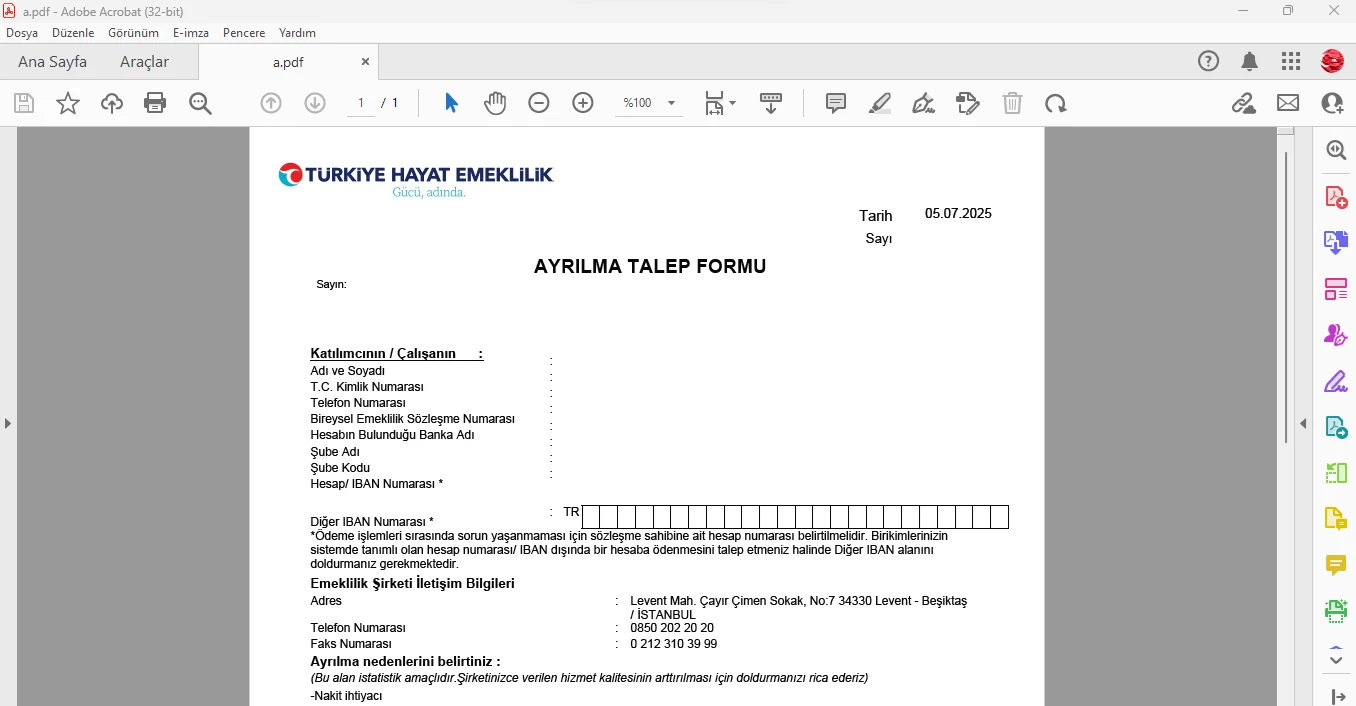Click the page number input field
Image resolution: width=1356 pixels, height=706 pixels.
tap(361, 103)
